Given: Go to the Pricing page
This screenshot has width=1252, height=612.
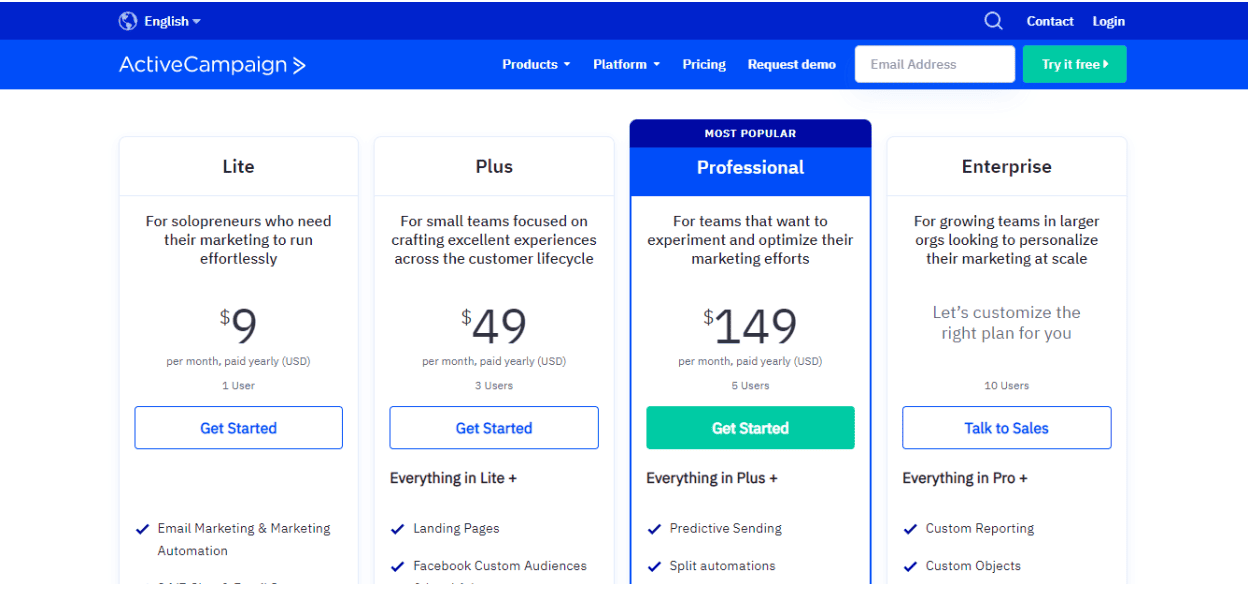Looking at the screenshot, I should tap(704, 64).
